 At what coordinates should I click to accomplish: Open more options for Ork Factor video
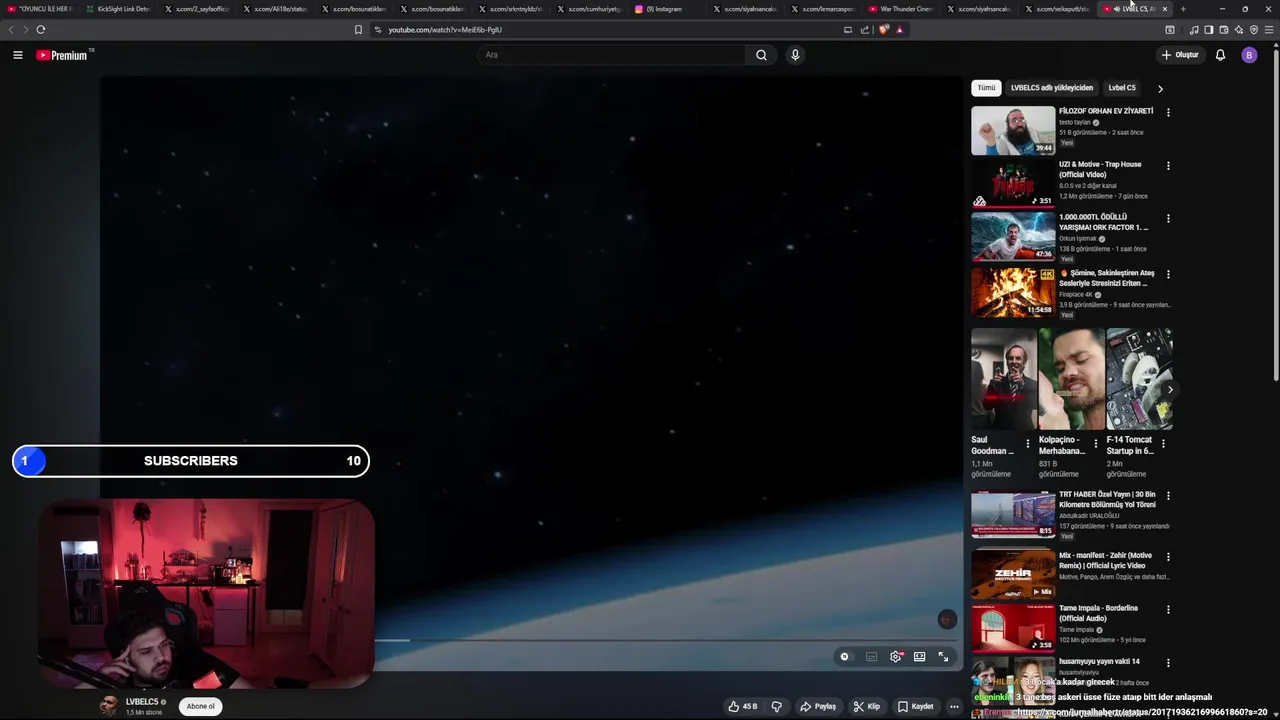click(x=1168, y=218)
